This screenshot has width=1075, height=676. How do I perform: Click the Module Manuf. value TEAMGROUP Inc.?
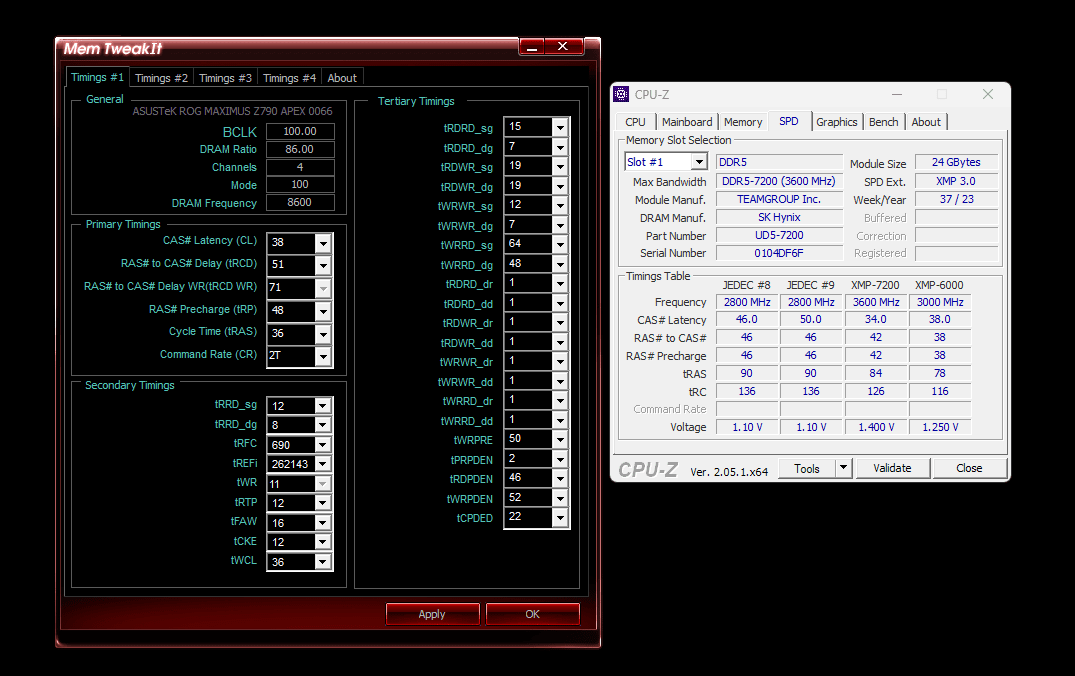click(779, 199)
